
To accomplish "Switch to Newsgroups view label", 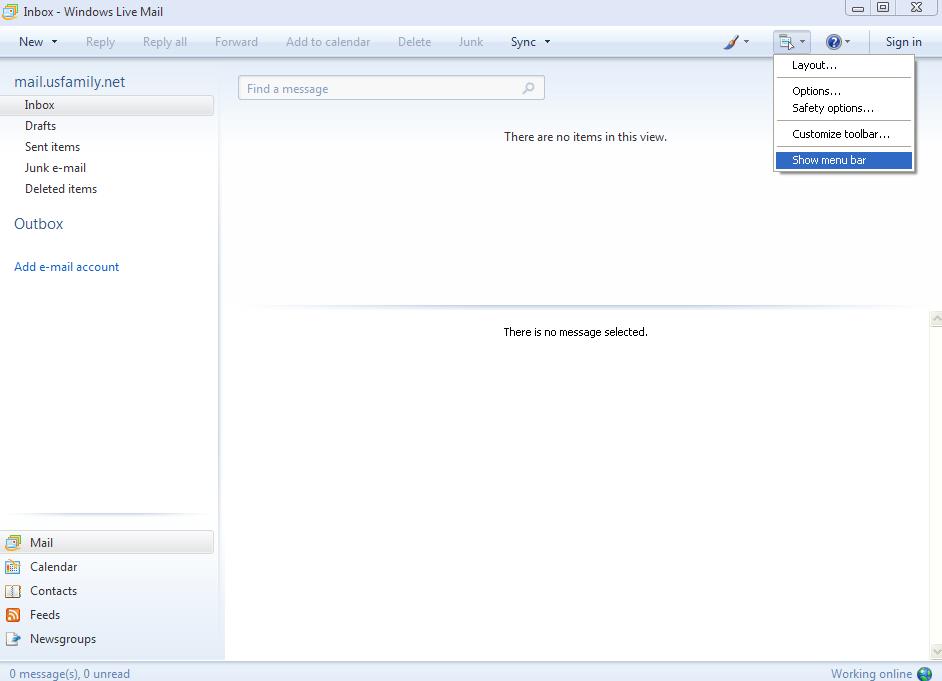I will coord(63,639).
